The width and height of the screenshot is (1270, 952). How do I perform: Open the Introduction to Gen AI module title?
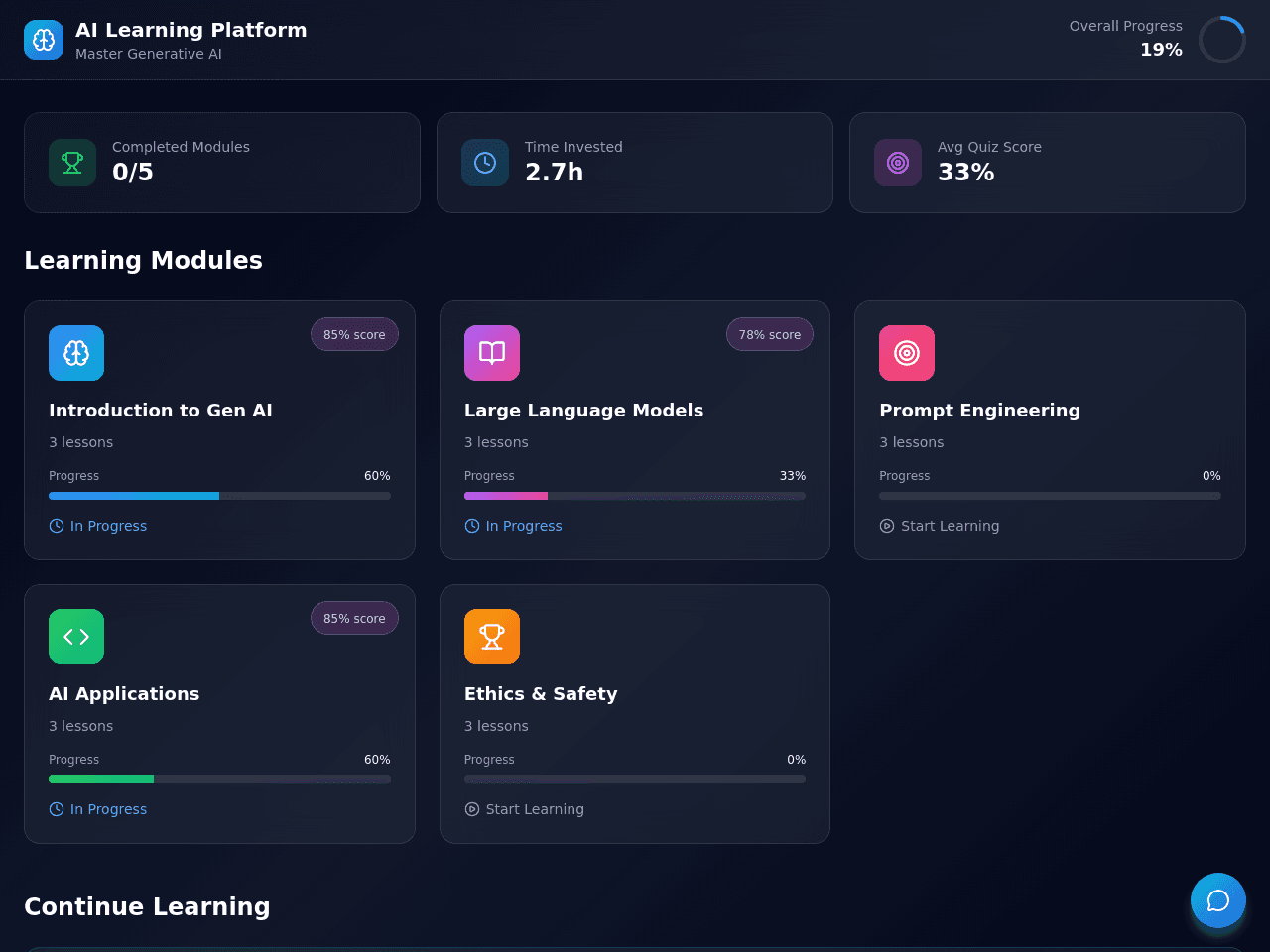pyautogui.click(x=161, y=411)
